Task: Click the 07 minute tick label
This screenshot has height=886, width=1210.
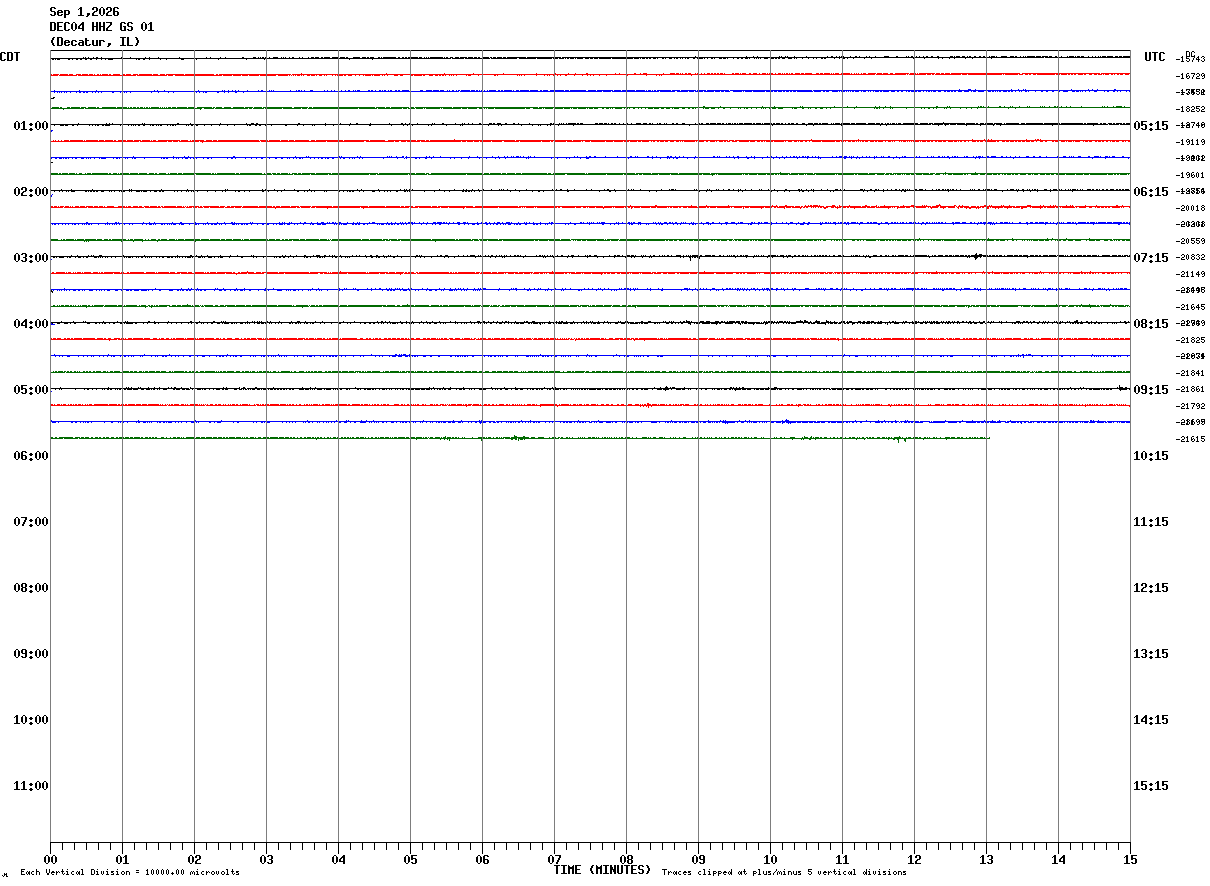Action: click(x=554, y=860)
